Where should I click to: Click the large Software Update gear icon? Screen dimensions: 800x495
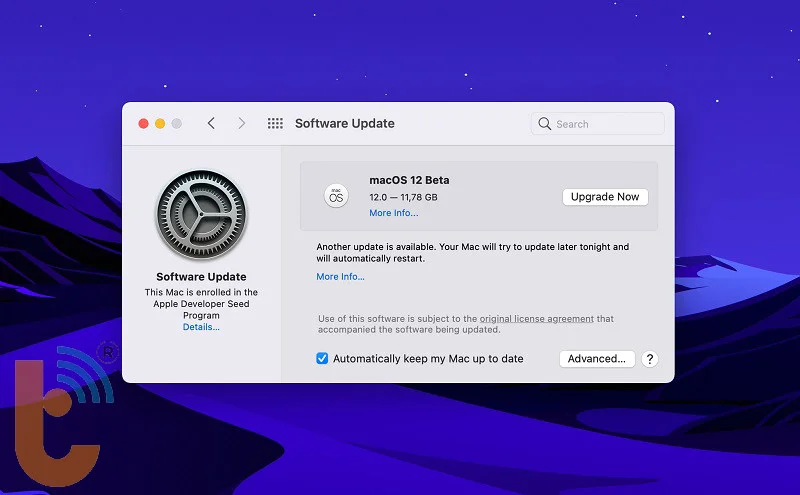point(202,214)
